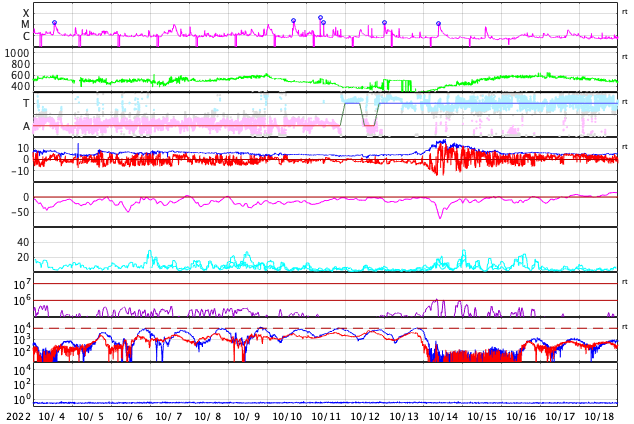Viewport: 634px width, 424px height.
Task: Click the date label 10/16
Action: tap(521, 417)
